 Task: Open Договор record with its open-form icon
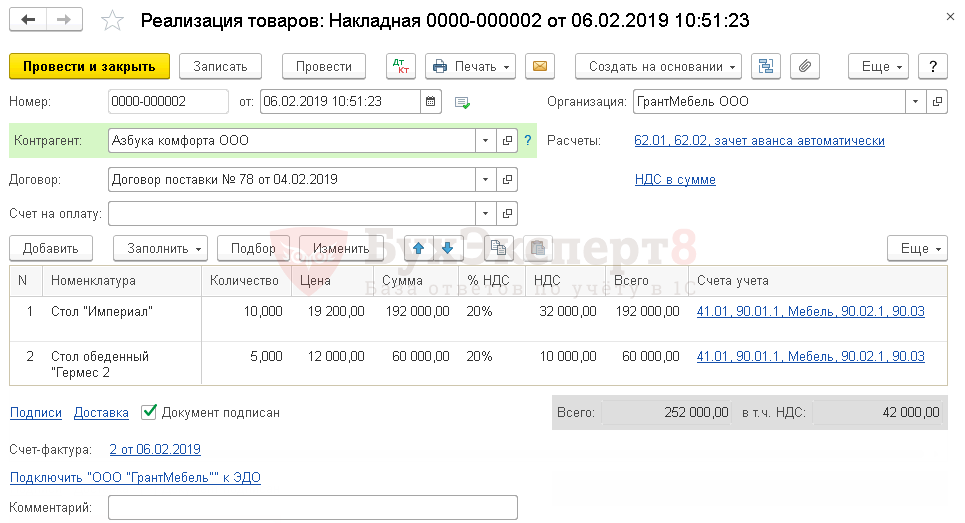point(507,180)
